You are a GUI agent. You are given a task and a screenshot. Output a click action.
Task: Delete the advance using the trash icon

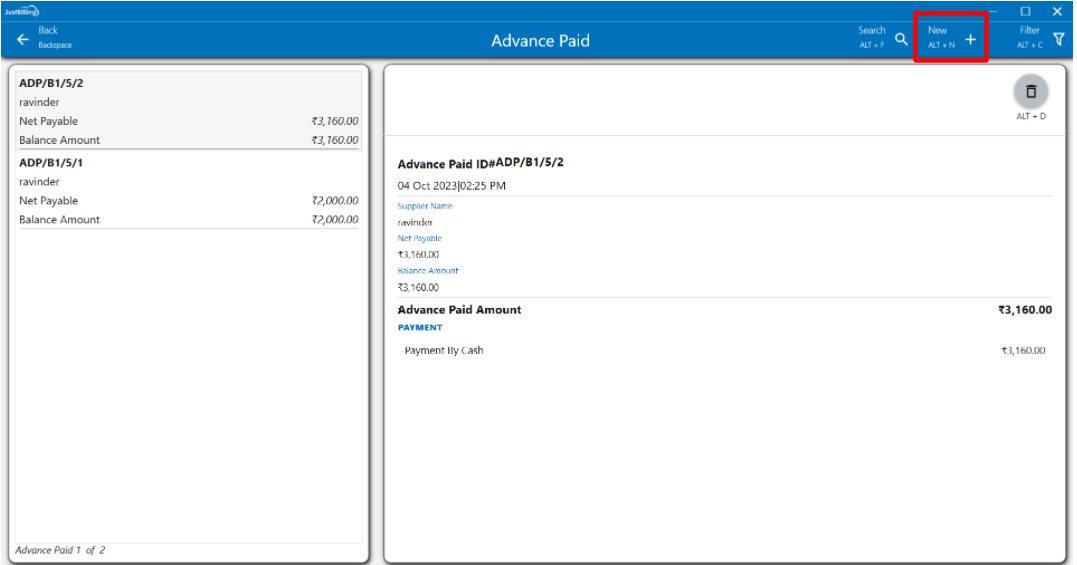[1031, 92]
